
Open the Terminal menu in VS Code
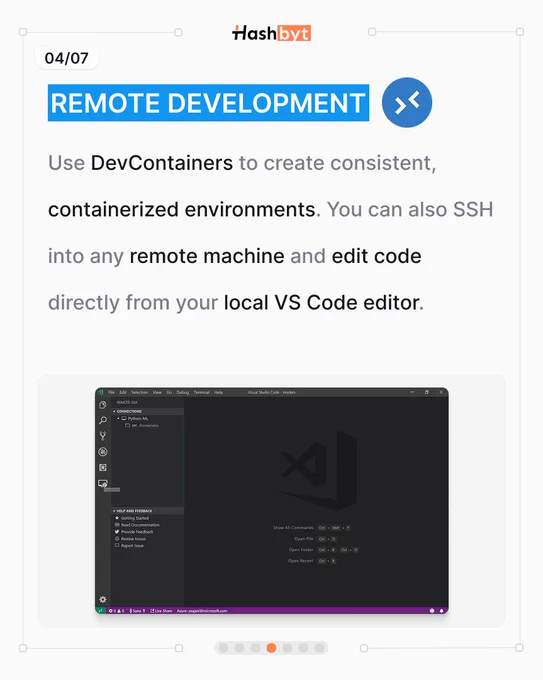[x=202, y=392]
